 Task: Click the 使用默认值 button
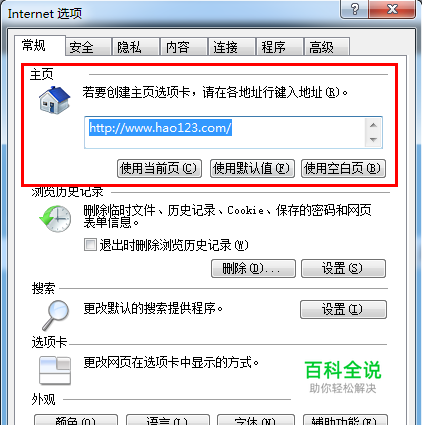pyautogui.click(x=252, y=168)
